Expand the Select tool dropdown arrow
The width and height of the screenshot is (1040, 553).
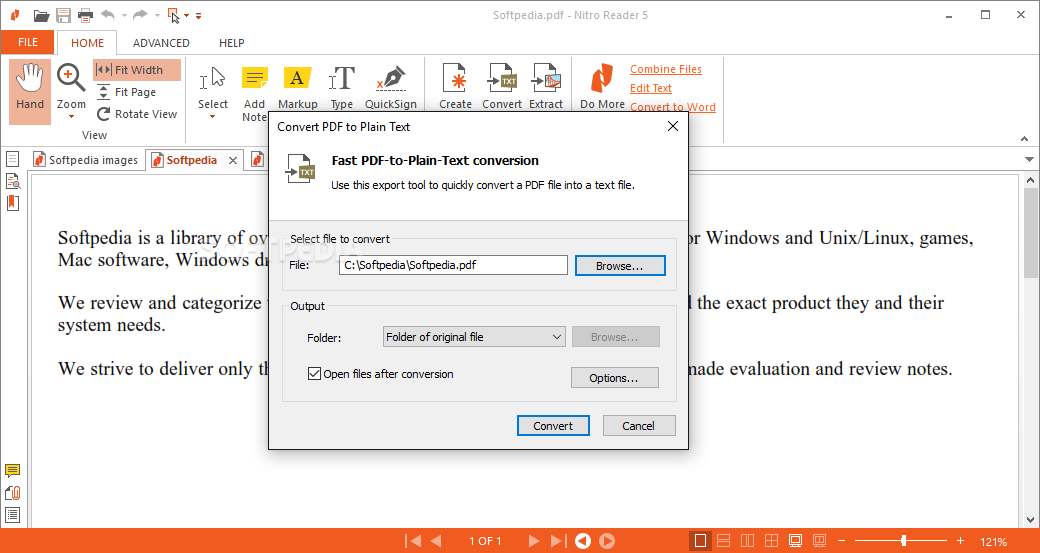pyautogui.click(x=212, y=117)
